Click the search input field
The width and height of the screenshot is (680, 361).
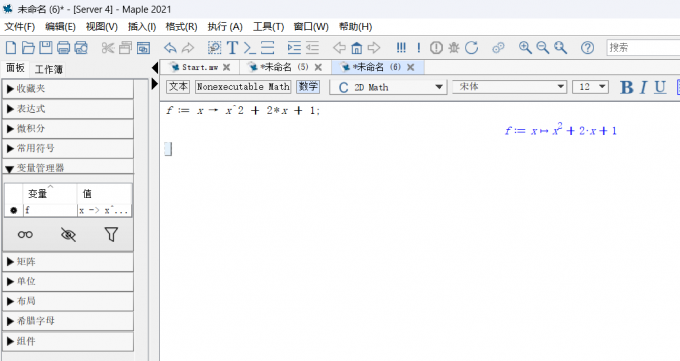[x=643, y=47]
